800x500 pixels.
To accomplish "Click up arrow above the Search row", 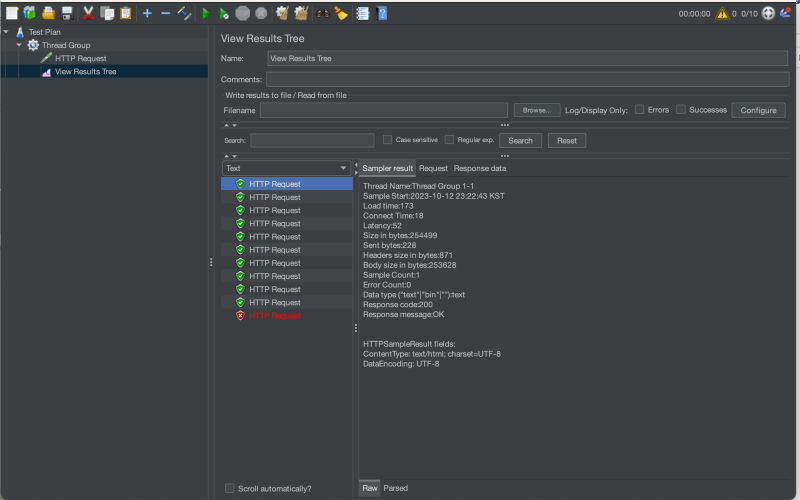I will [x=227, y=125].
